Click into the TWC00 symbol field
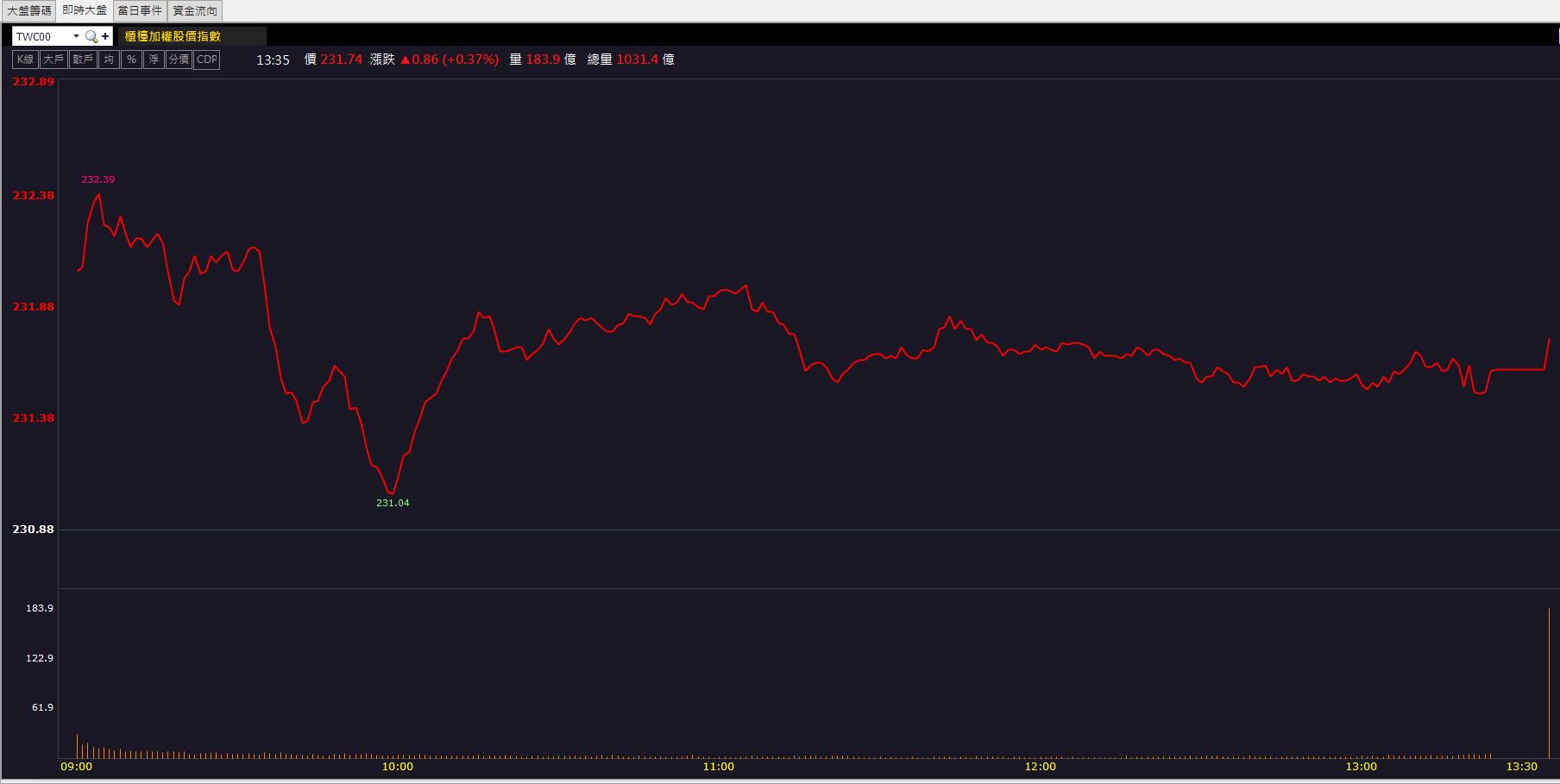1560x784 pixels. pyautogui.click(x=41, y=36)
